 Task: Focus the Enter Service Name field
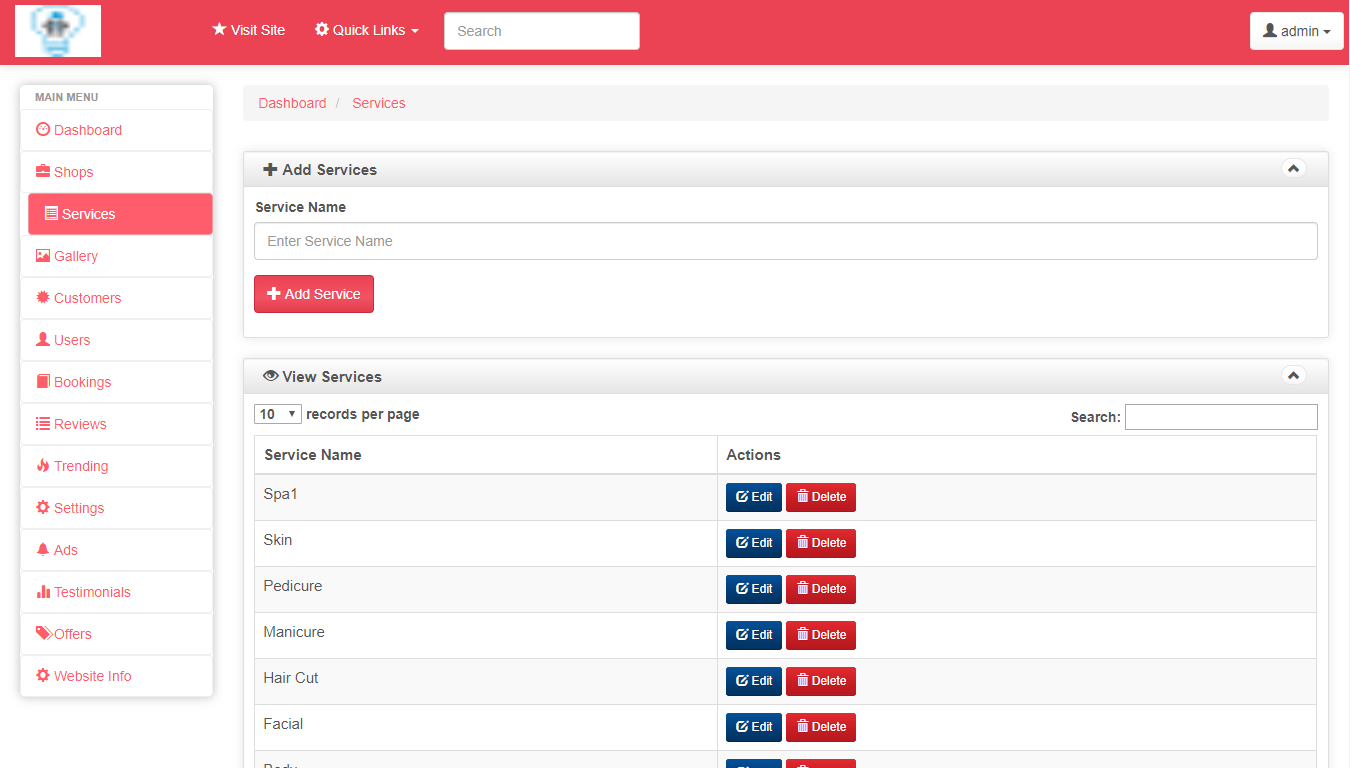click(785, 241)
